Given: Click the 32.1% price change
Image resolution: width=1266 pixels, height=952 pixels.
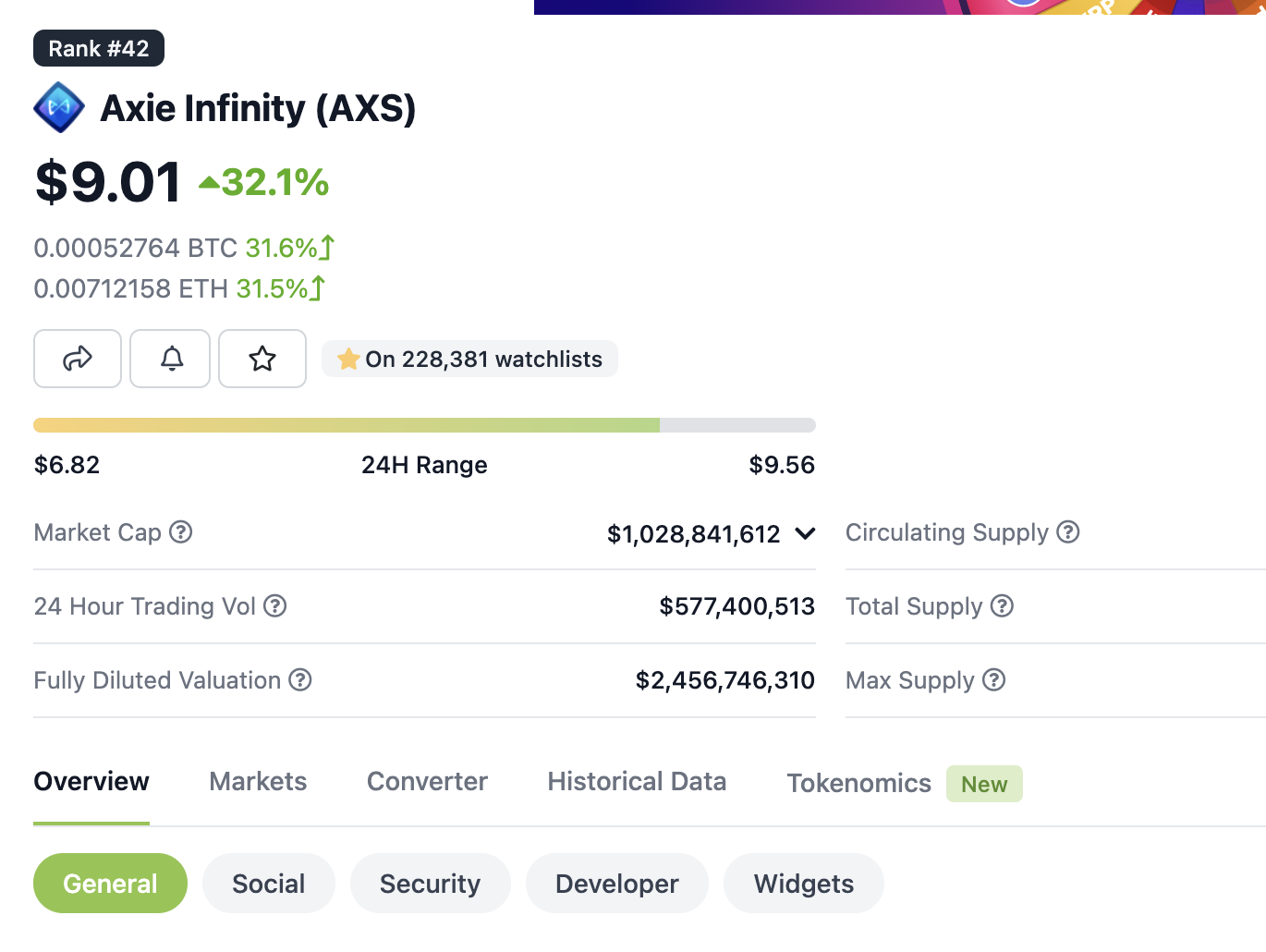Looking at the screenshot, I should [275, 182].
